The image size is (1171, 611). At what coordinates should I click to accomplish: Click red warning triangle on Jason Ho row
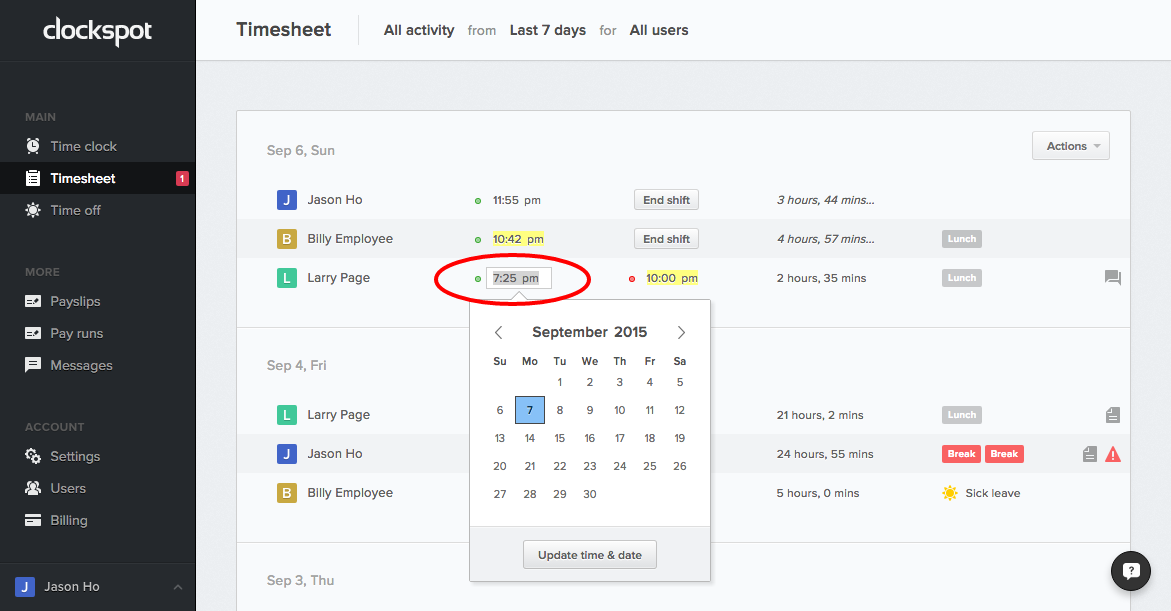click(1113, 453)
